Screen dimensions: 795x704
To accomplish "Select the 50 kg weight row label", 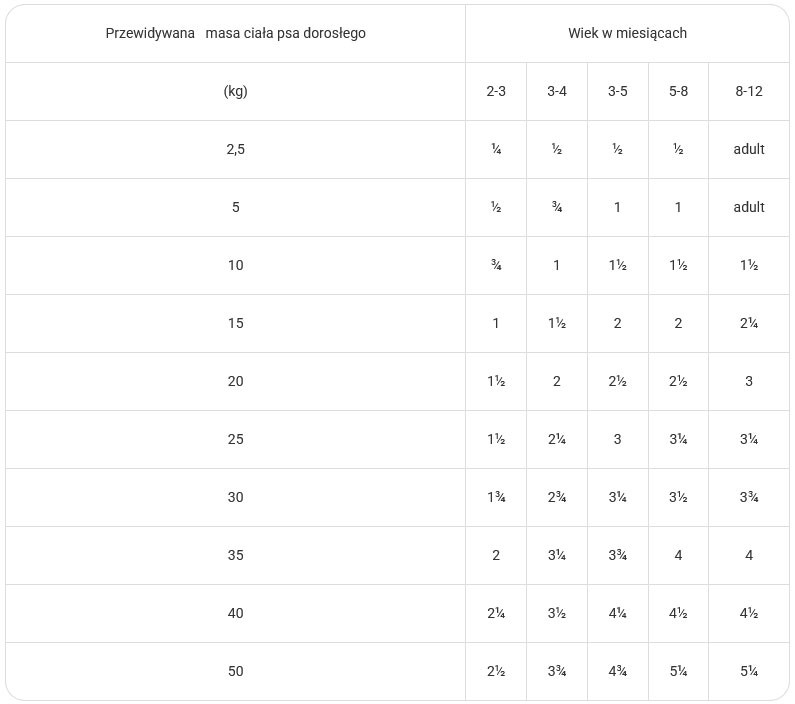I will coord(235,672).
